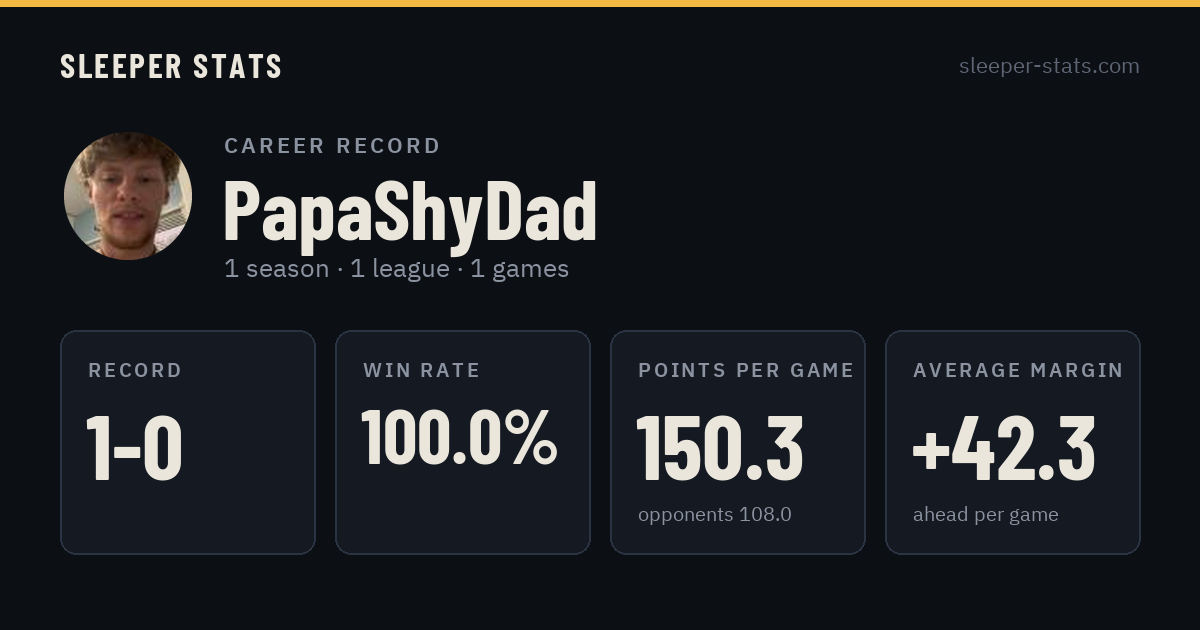Select the PapaShyDad username heading
Screen dimensions: 1200x630
pyautogui.click(x=410, y=211)
